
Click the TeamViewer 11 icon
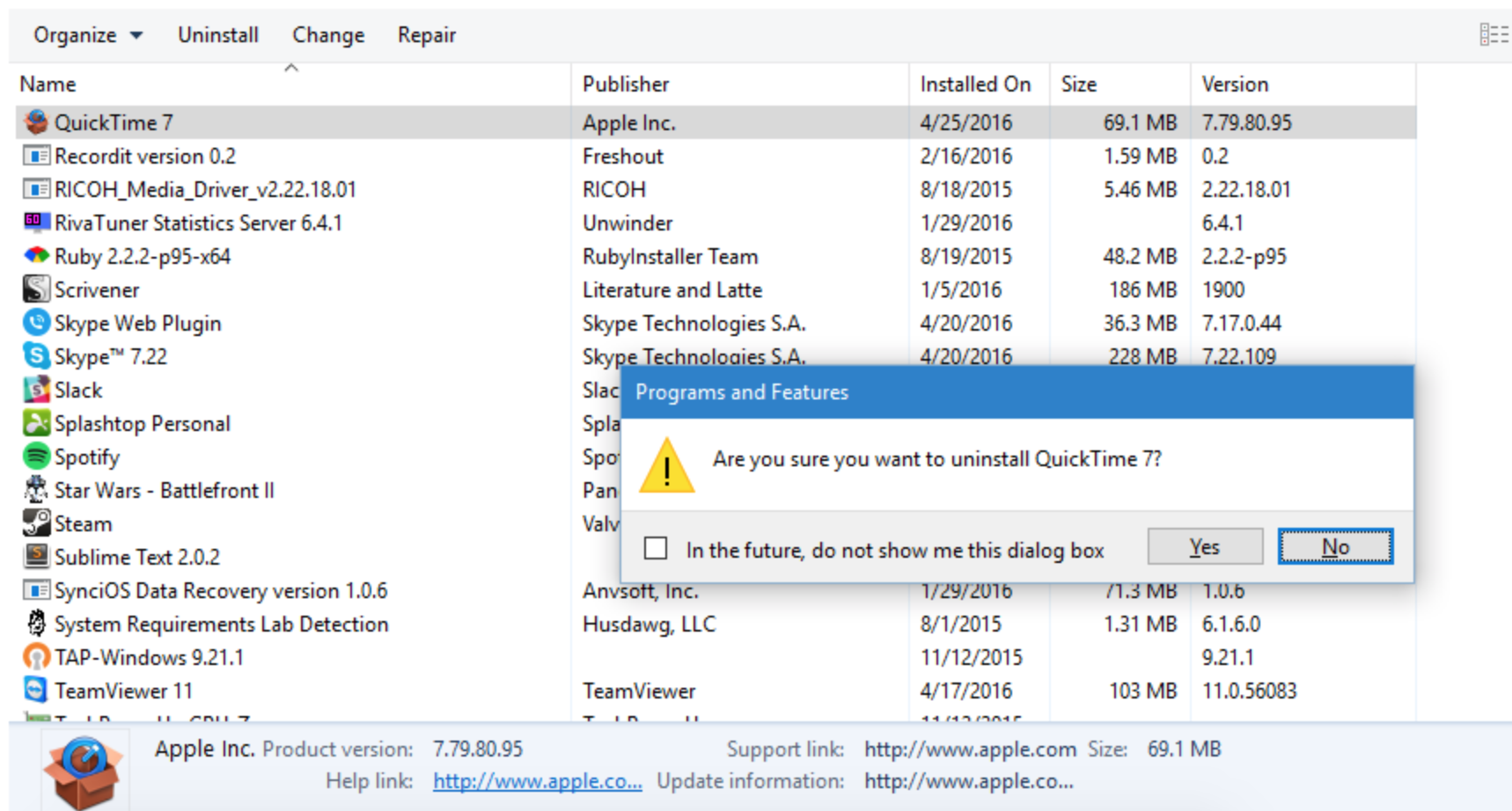click(x=36, y=690)
